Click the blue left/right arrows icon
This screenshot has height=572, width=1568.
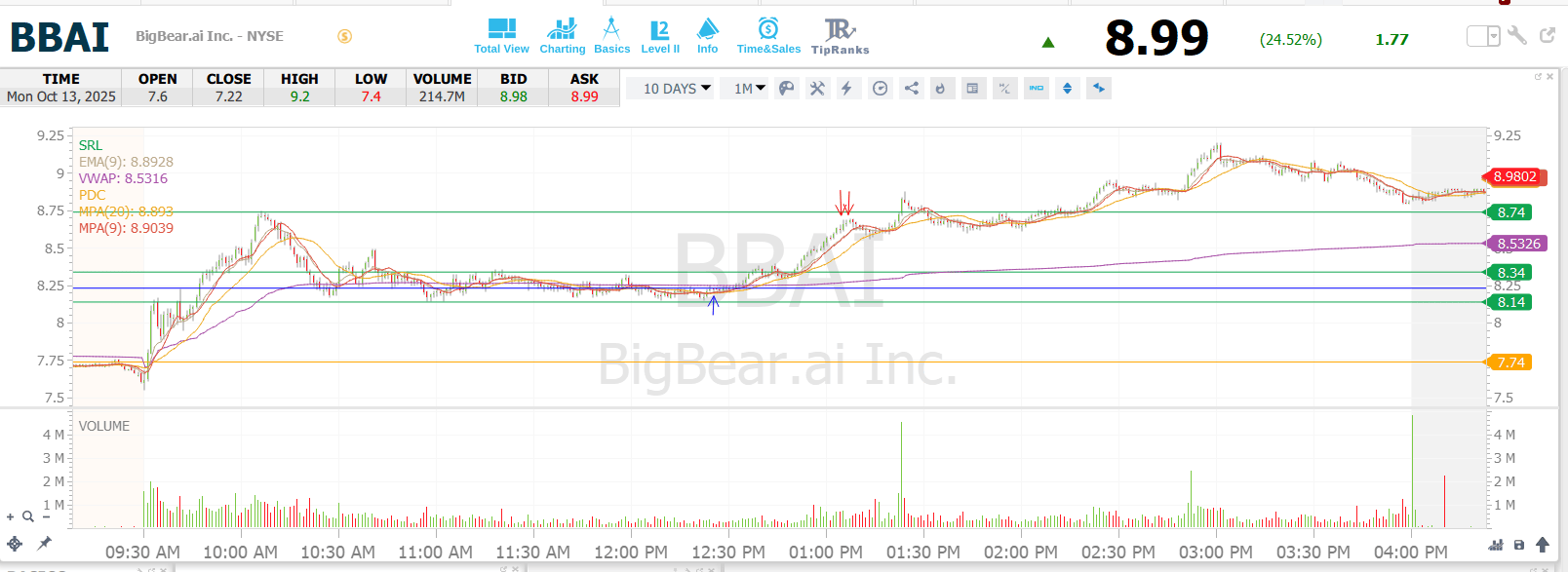tap(1099, 89)
